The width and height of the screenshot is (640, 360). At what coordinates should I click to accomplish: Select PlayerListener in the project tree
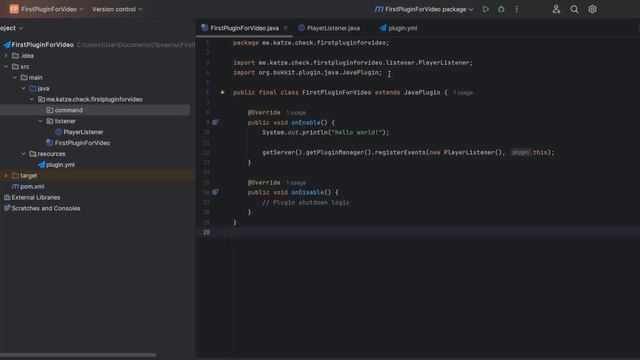(83, 132)
